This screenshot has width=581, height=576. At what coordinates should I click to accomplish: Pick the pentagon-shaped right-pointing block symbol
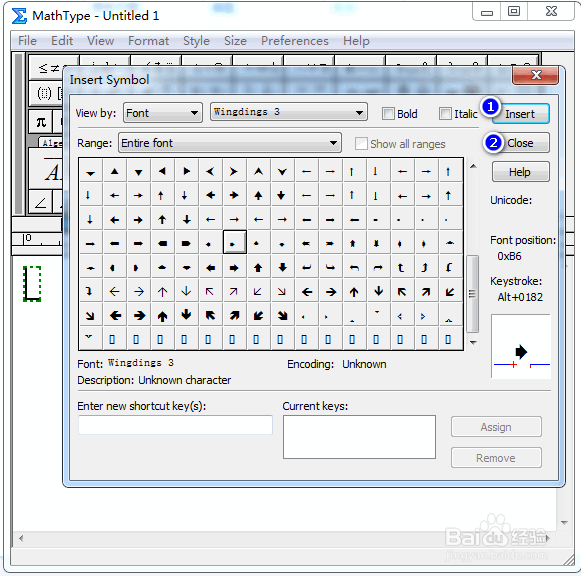click(x=186, y=243)
